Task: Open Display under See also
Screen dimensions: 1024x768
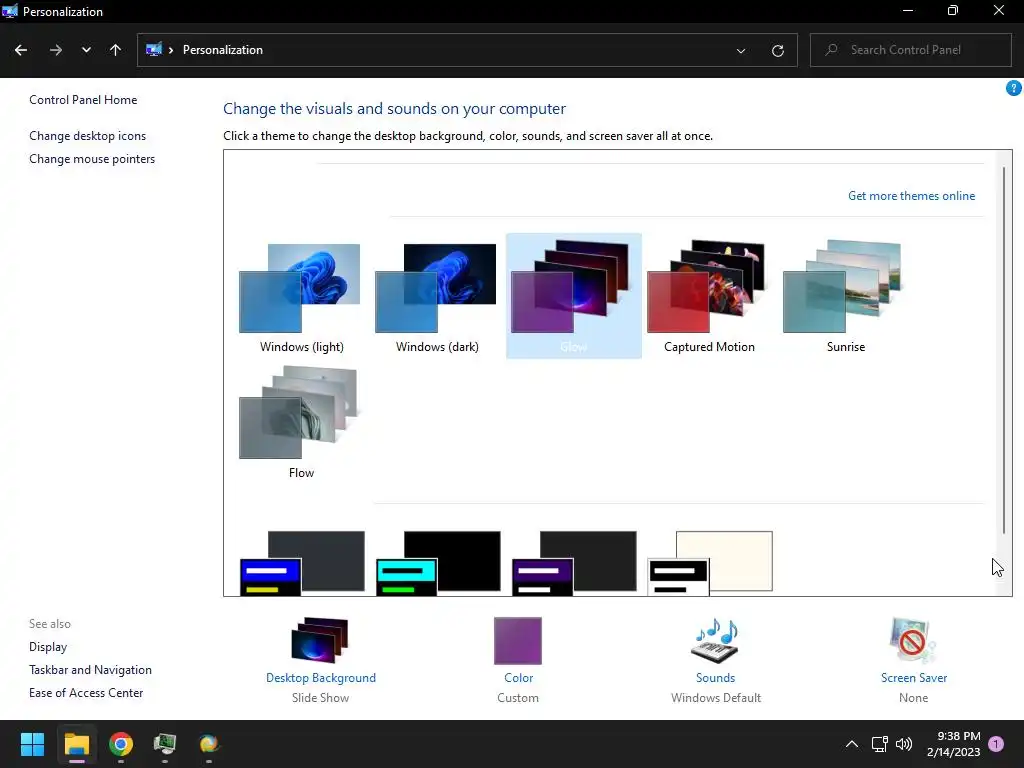Action: tap(48, 647)
